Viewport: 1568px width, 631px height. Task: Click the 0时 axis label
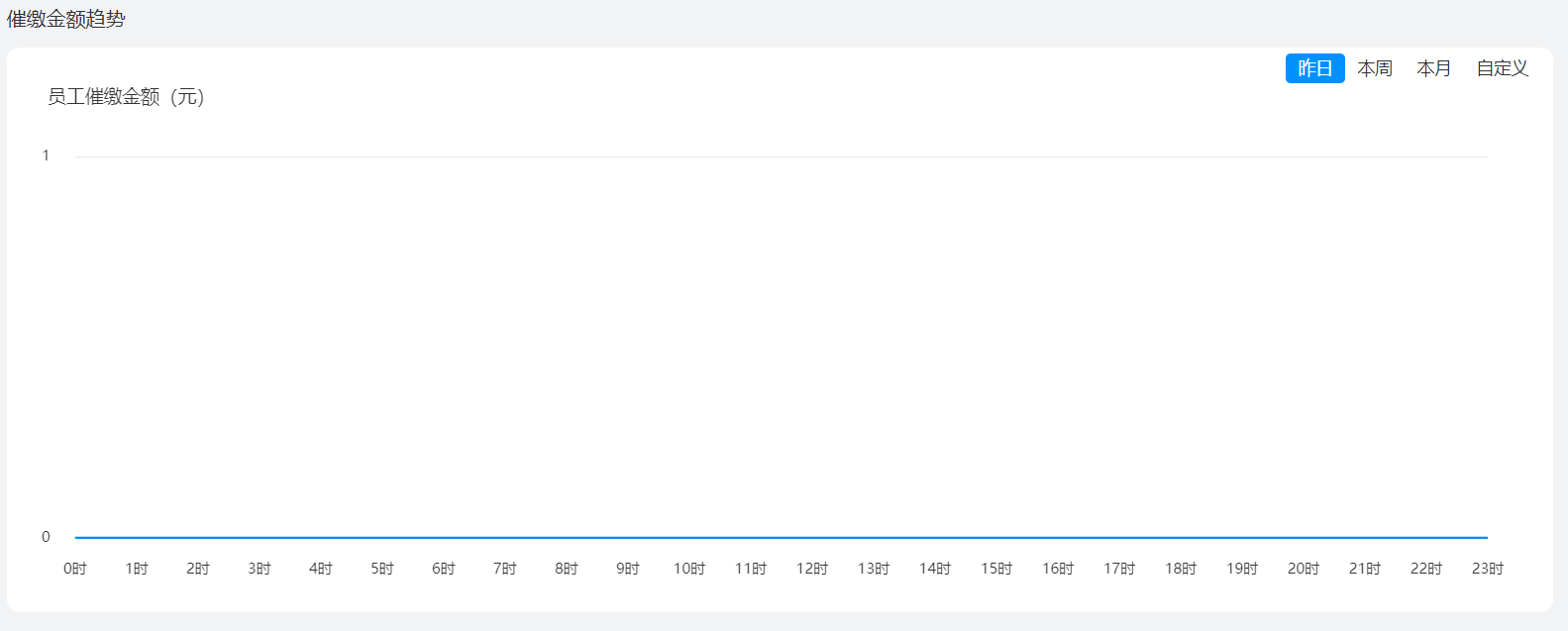pyautogui.click(x=75, y=569)
